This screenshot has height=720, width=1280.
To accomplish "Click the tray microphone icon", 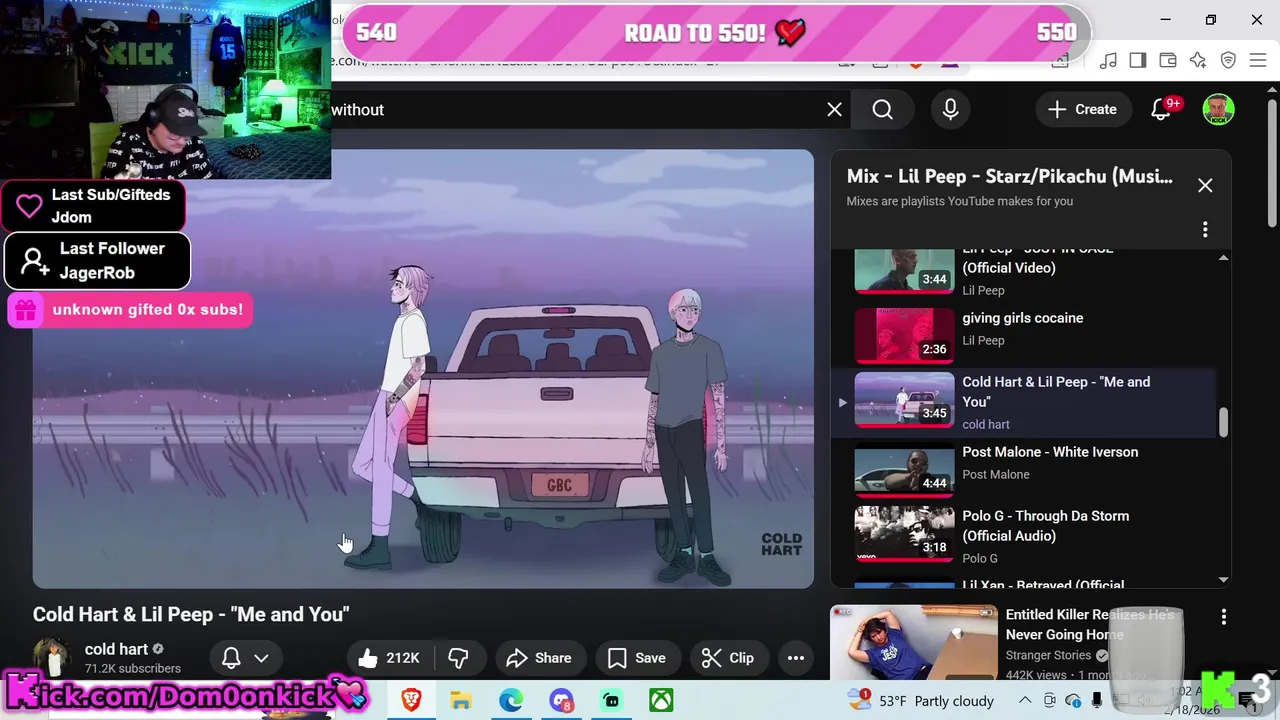I will pos(1097,701).
